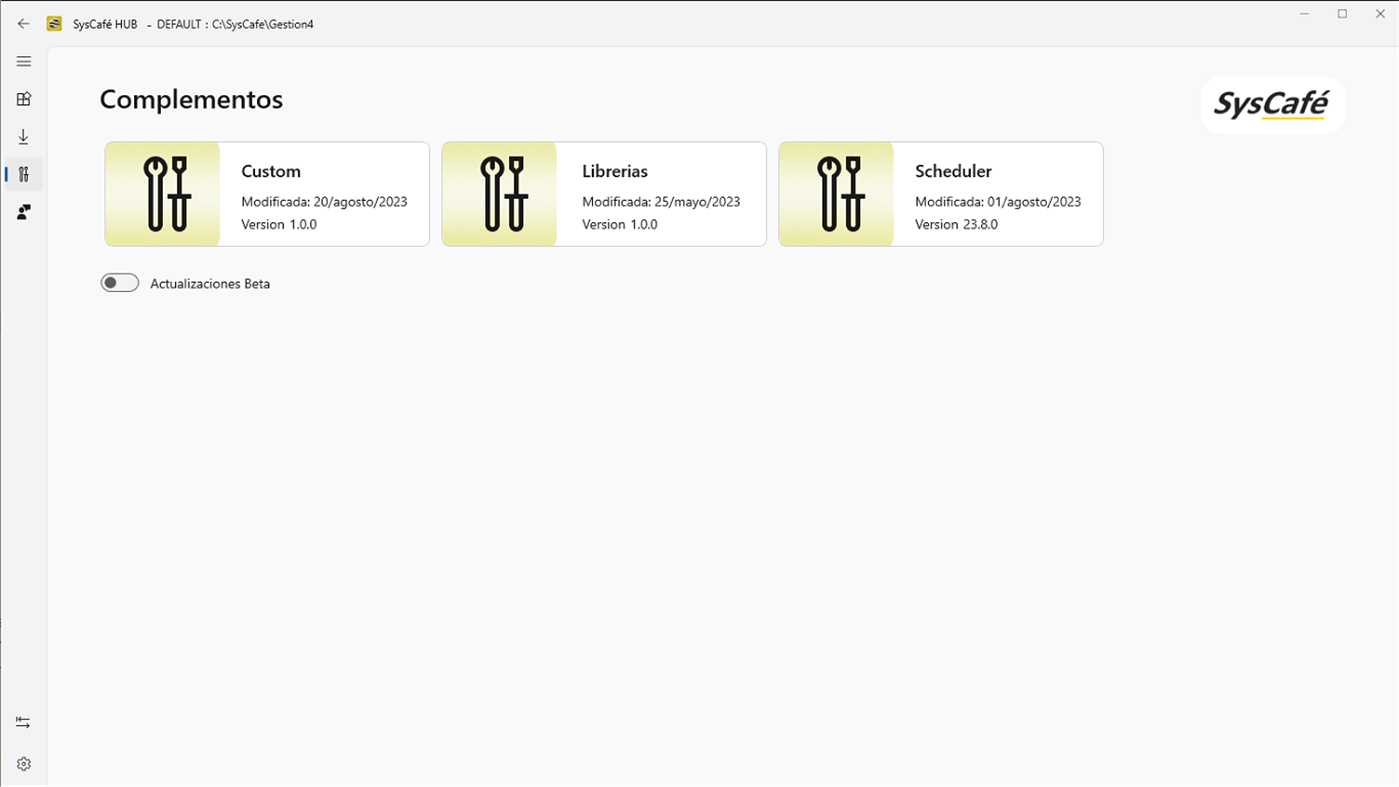1399x787 pixels.
Task: Open Settings via the gear icon
Action: (x=23, y=763)
